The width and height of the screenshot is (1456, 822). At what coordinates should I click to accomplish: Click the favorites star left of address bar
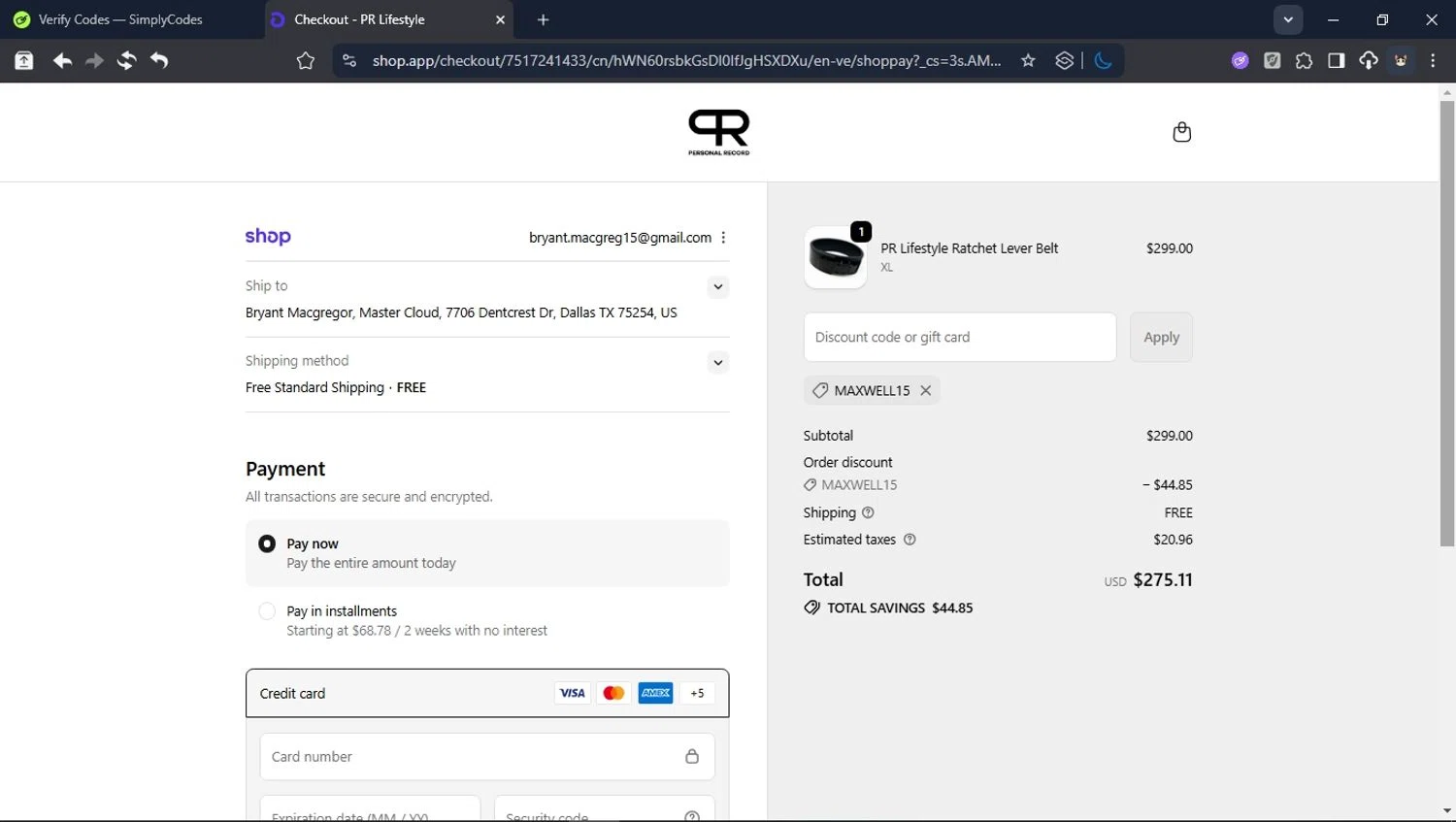(306, 61)
